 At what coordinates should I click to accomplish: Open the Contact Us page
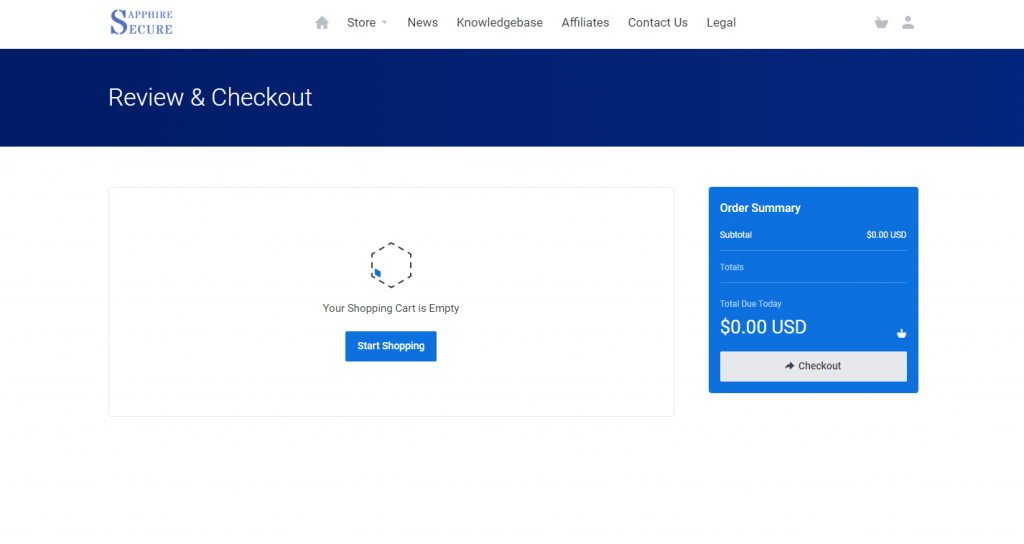click(x=658, y=23)
